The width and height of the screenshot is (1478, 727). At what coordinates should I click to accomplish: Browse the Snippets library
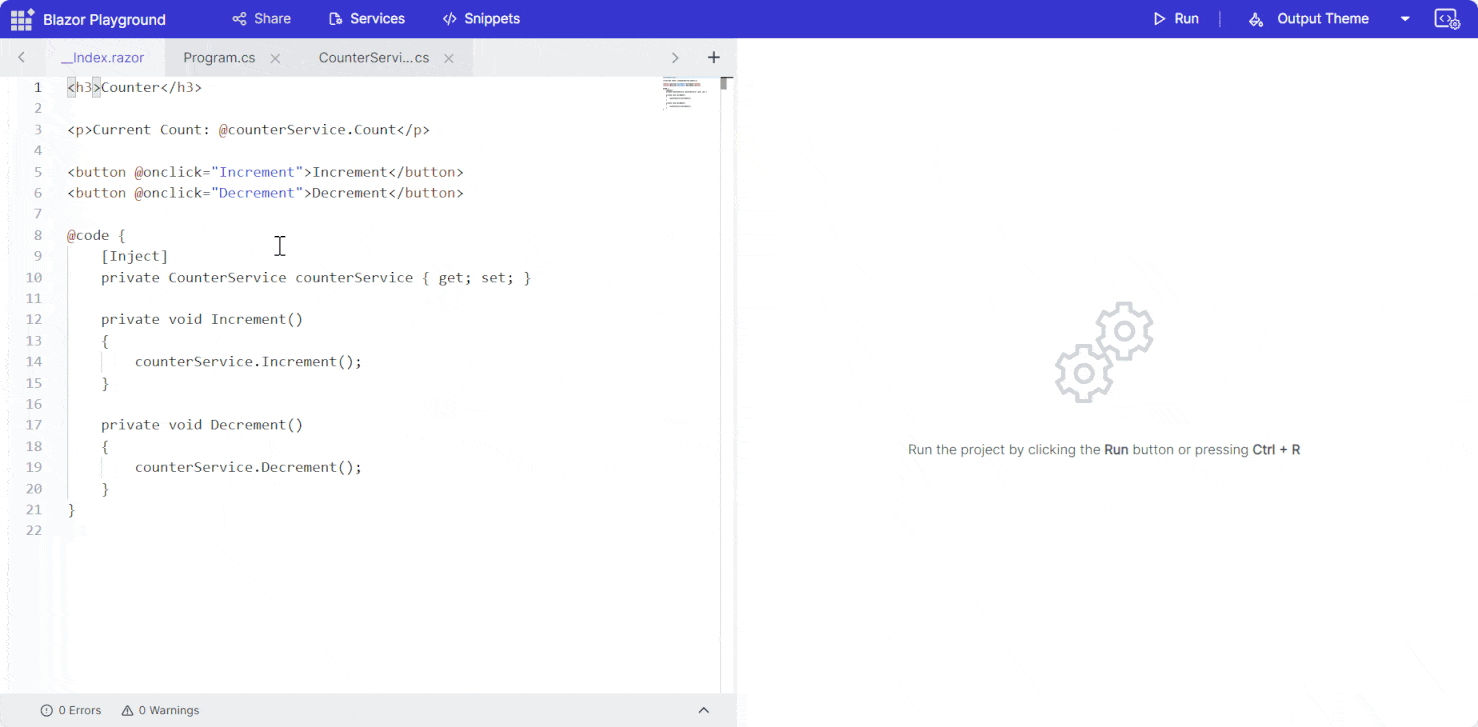[x=481, y=18]
